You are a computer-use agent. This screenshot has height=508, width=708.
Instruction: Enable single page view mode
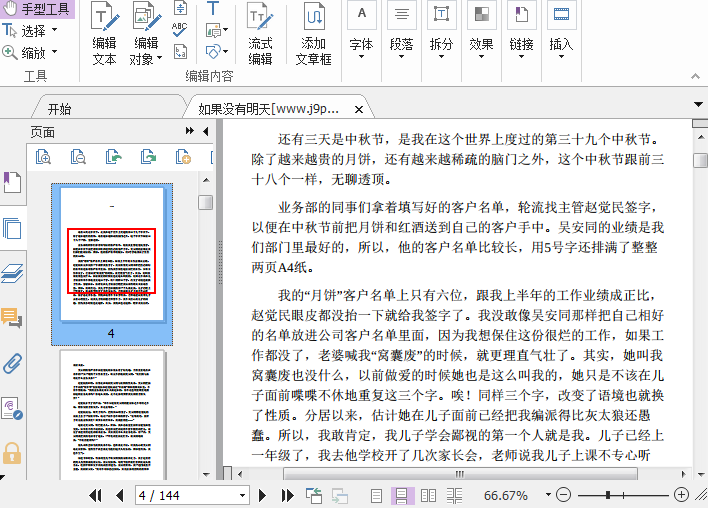pyautogui.click(x=377, y=495)
